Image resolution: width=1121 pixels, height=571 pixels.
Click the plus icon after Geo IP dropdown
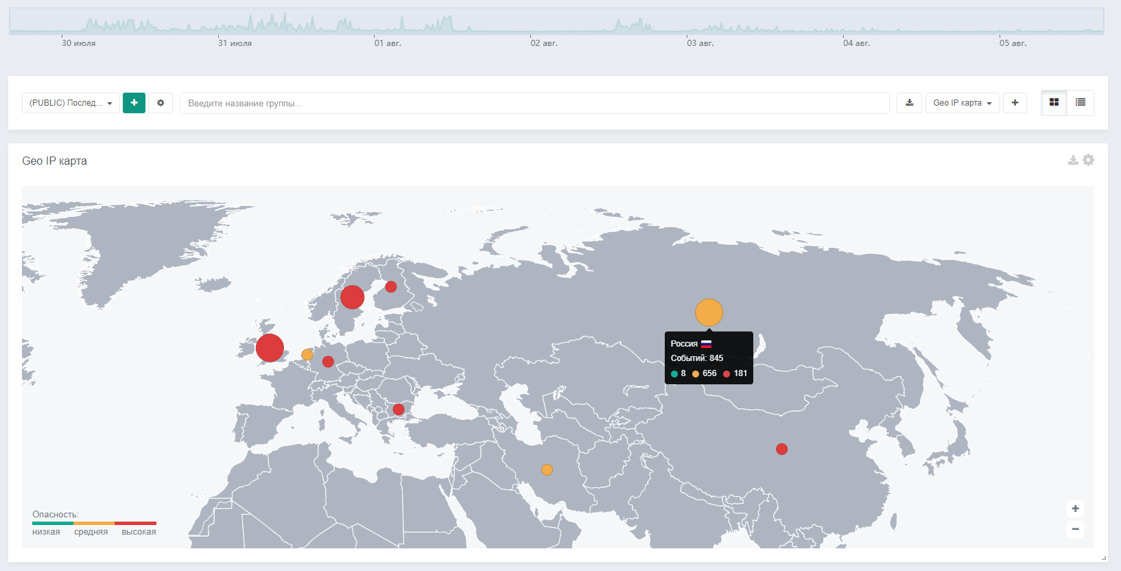[1015, 103]
